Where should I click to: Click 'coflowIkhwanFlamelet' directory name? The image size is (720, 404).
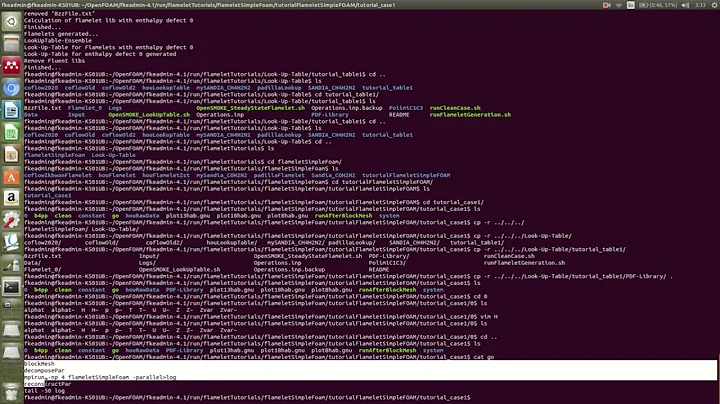58,175
